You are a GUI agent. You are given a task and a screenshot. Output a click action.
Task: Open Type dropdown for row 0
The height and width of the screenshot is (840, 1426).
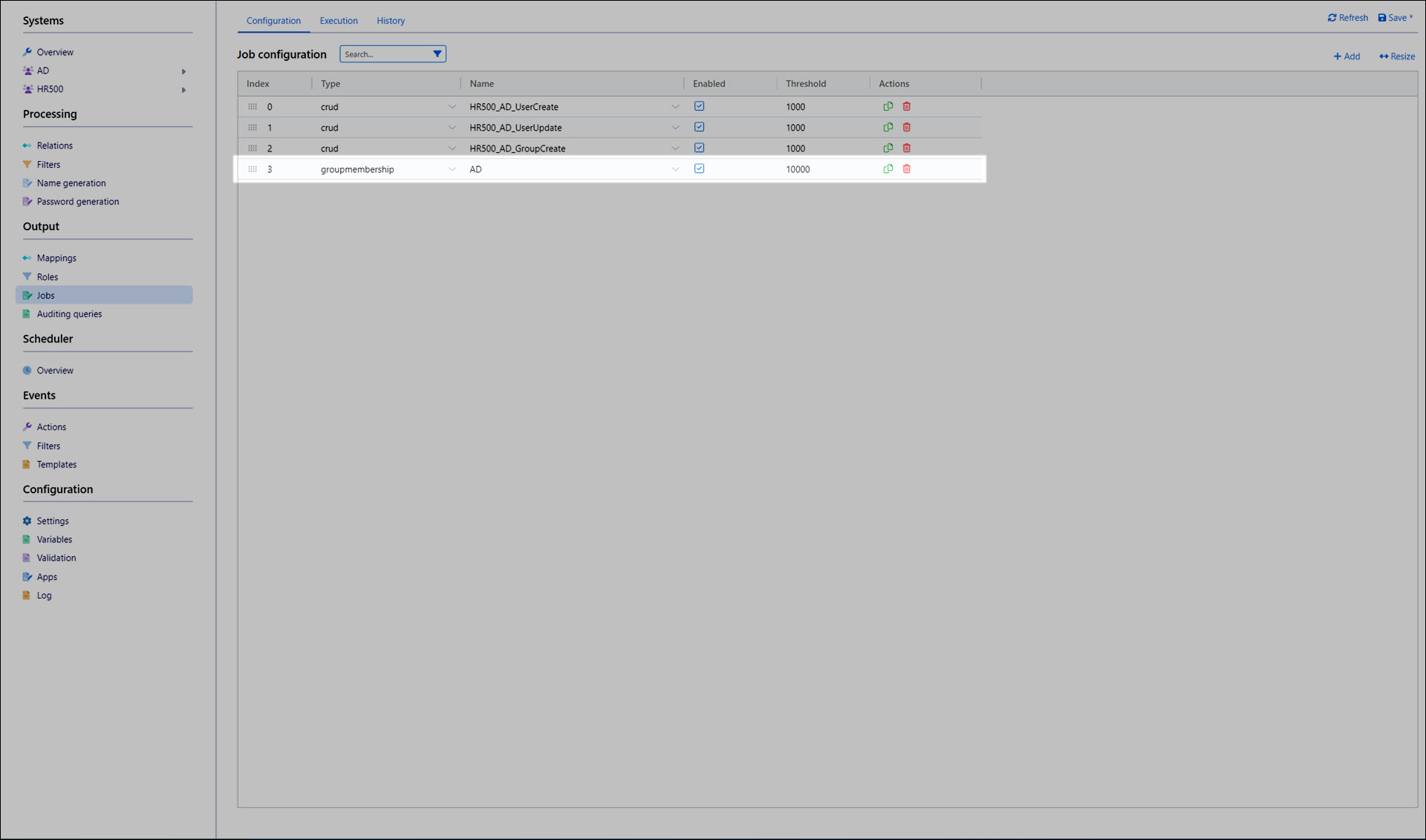pos(452,107)
